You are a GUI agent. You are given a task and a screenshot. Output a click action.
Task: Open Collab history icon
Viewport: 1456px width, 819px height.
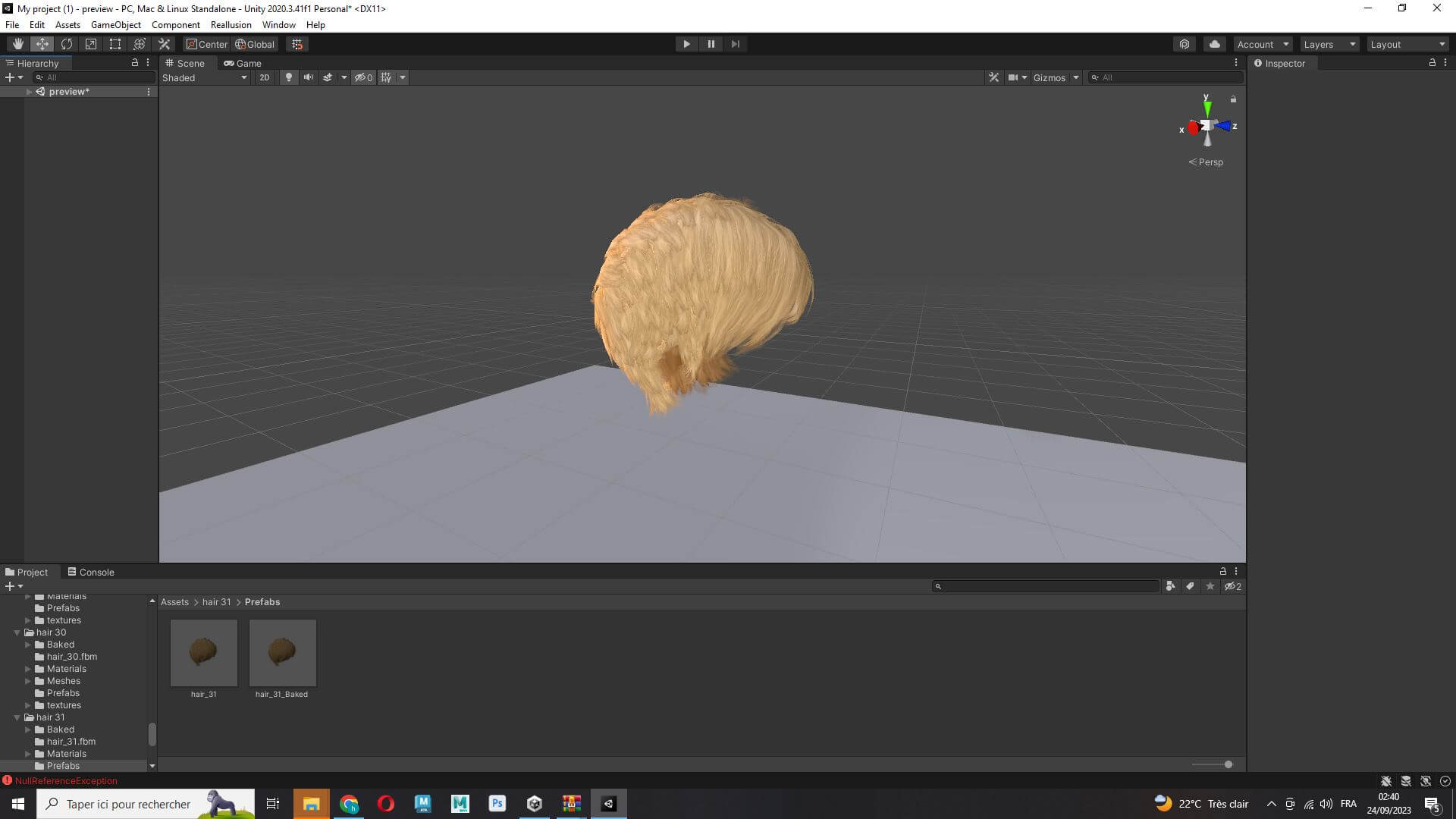(x=1185, y=44)
